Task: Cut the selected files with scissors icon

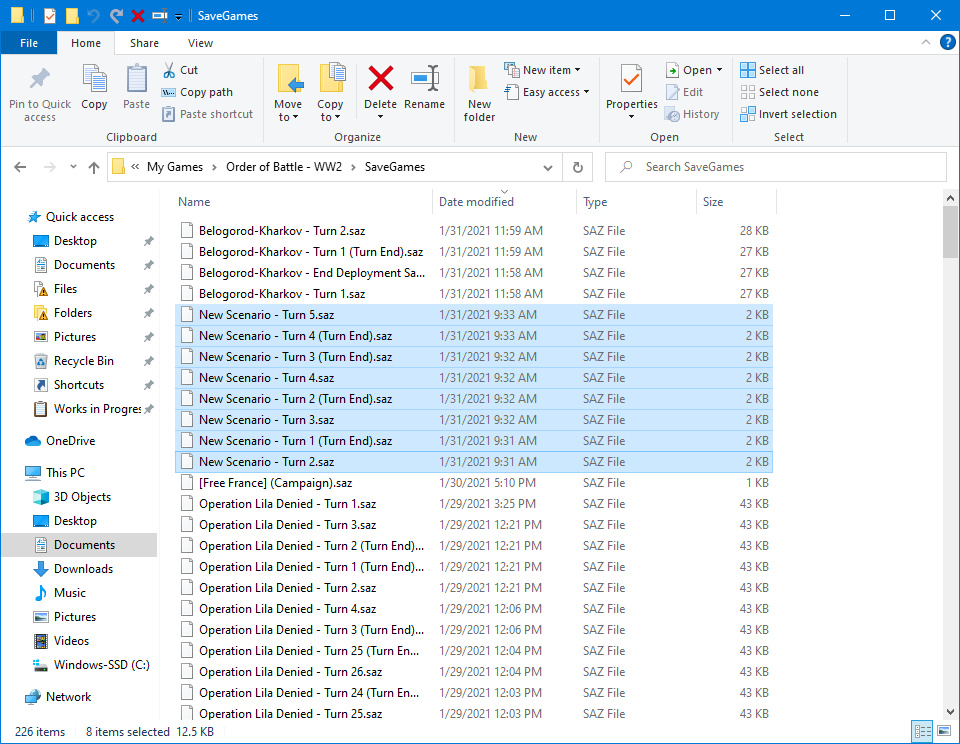Action: point(169,70)
